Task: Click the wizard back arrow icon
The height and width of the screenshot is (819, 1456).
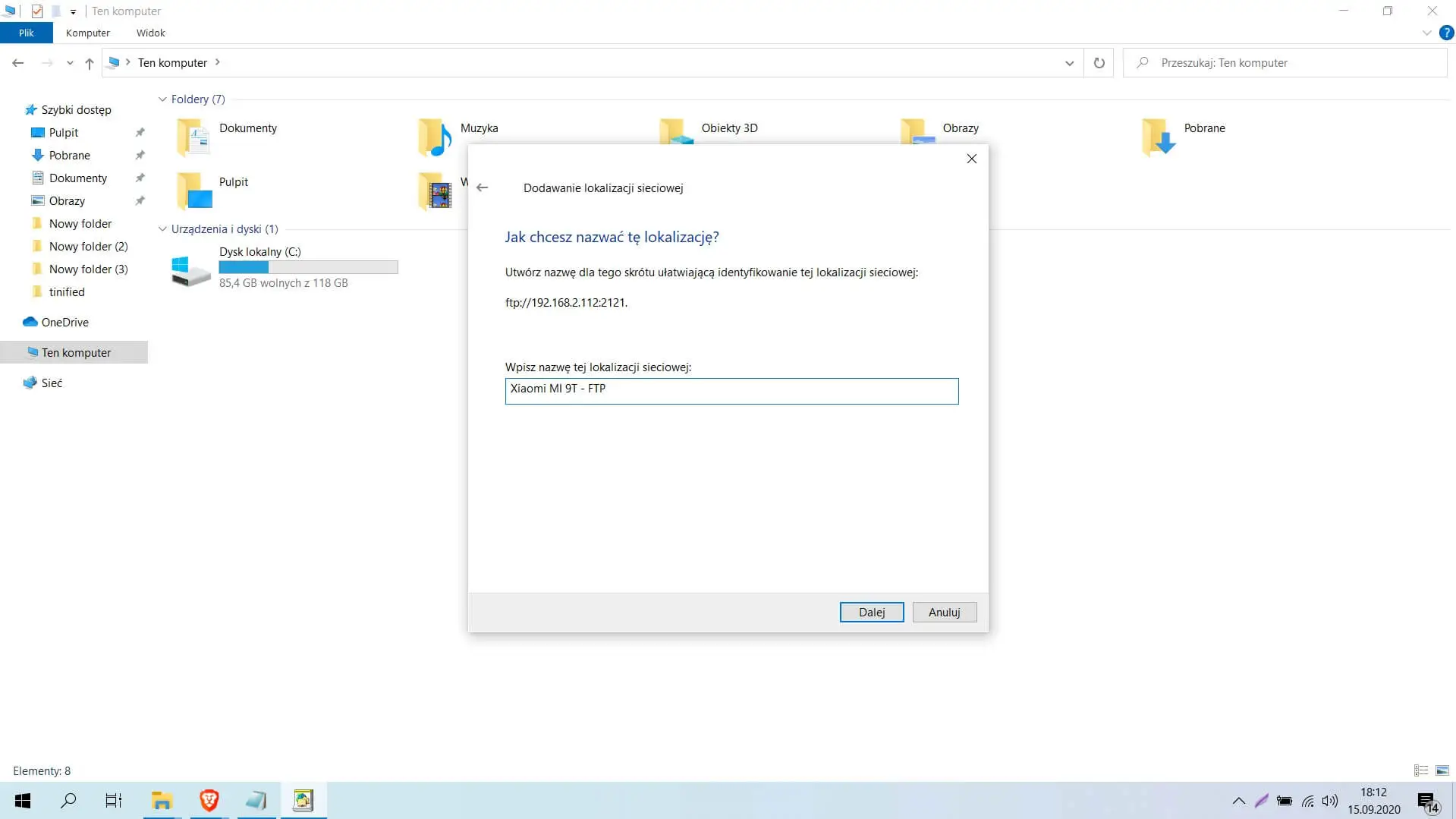Action: pyautogui.click(x=483, y=187)
